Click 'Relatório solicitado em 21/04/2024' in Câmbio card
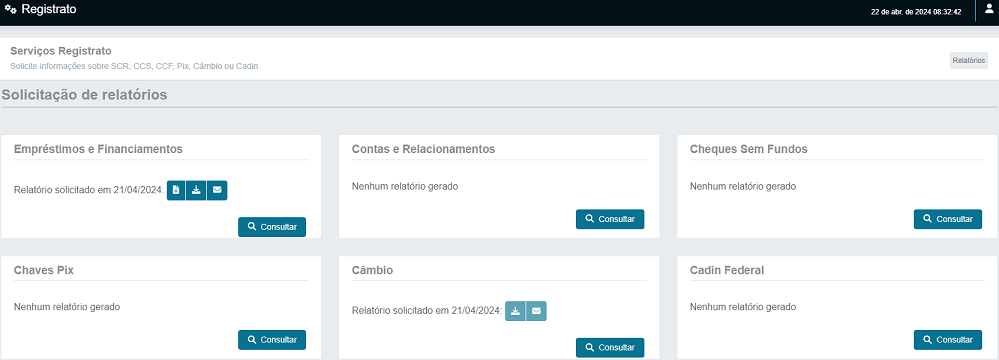The height and width of the screenshot is (360, 999). [x=427, y=311]
